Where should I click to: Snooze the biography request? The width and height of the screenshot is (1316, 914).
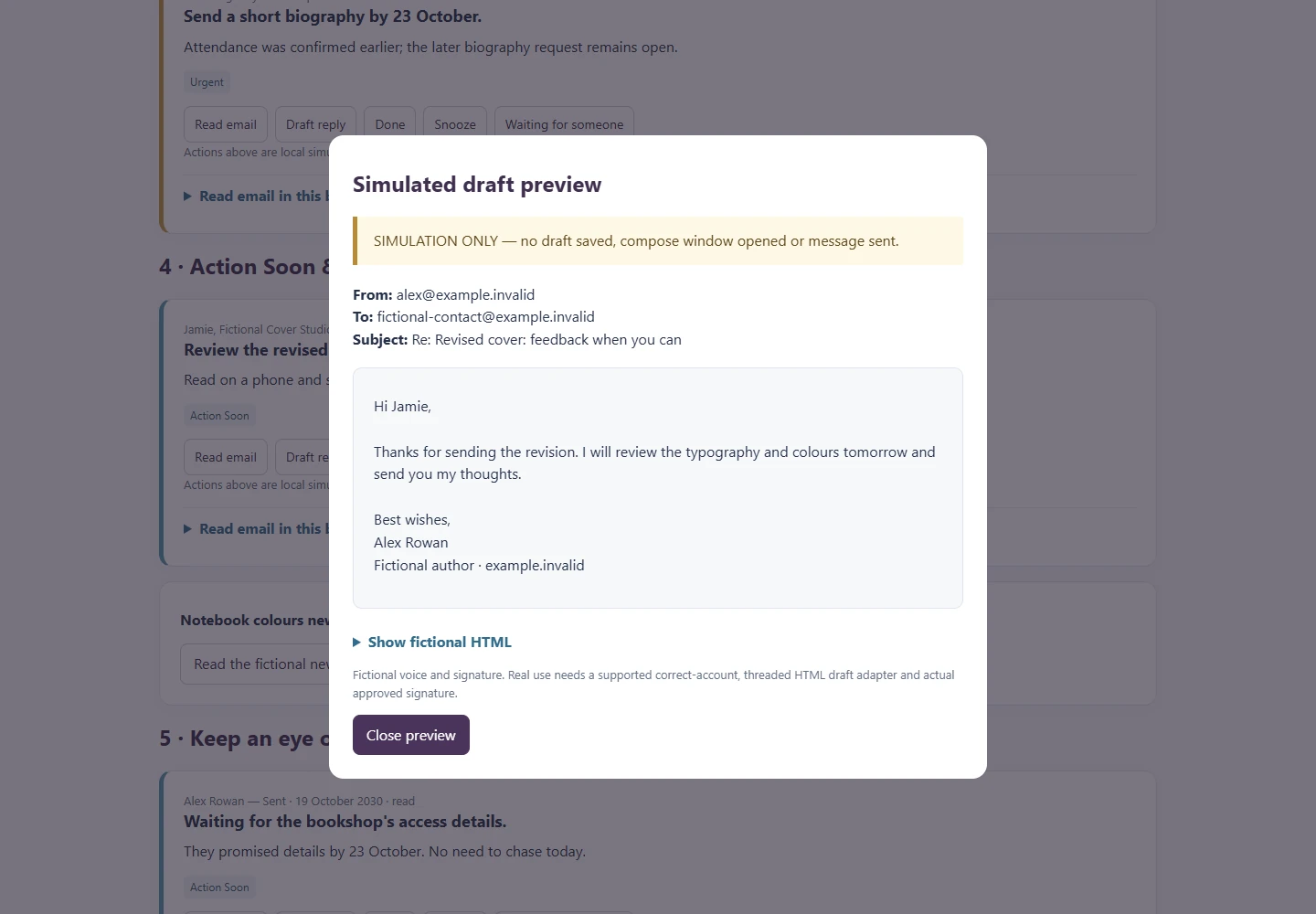point(455,124)
